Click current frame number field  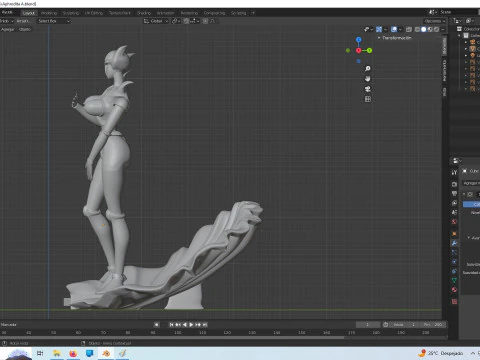tap(368, 324)
